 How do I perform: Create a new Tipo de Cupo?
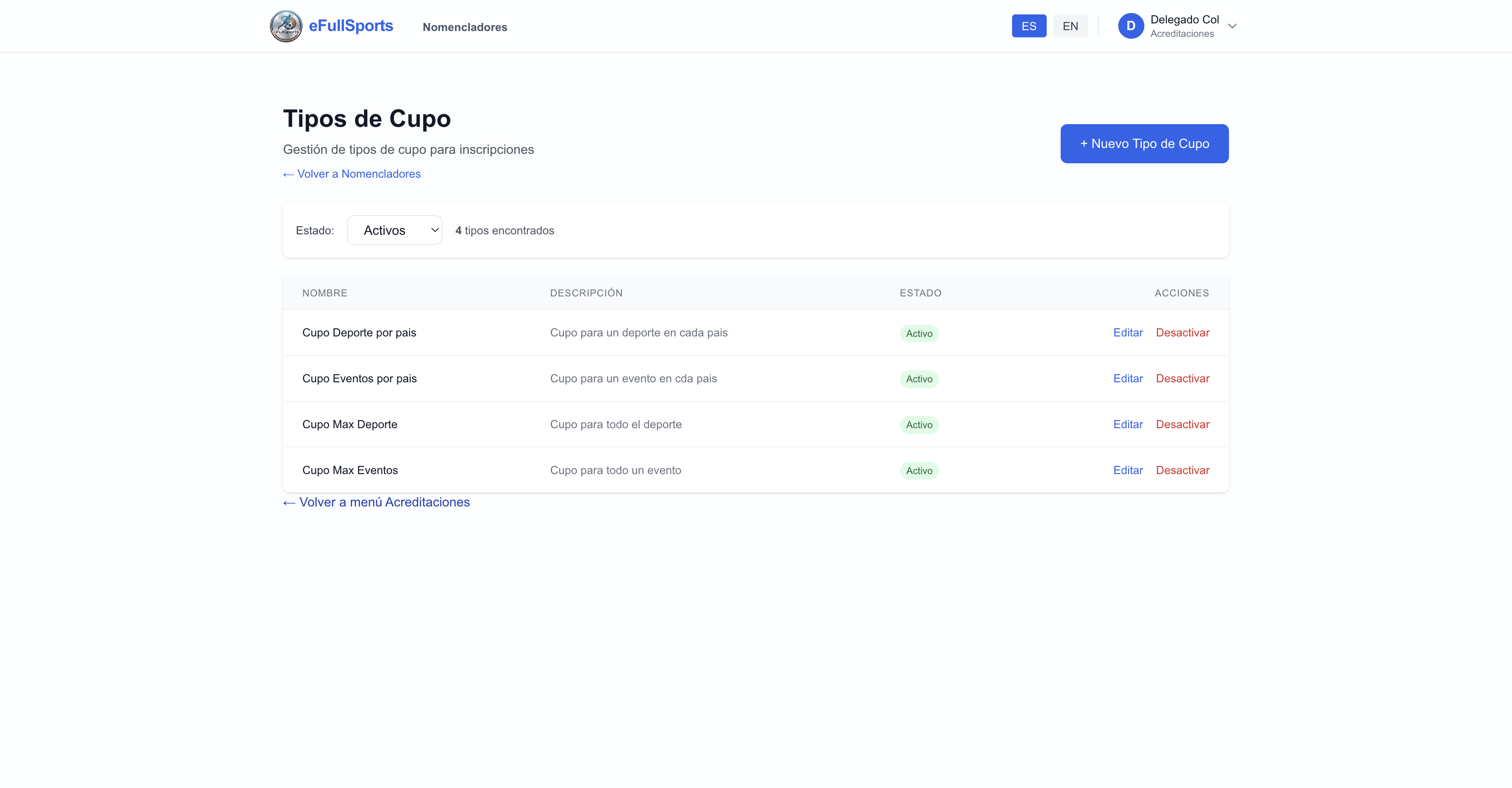pyautogui.click(x=1143, y=143)
